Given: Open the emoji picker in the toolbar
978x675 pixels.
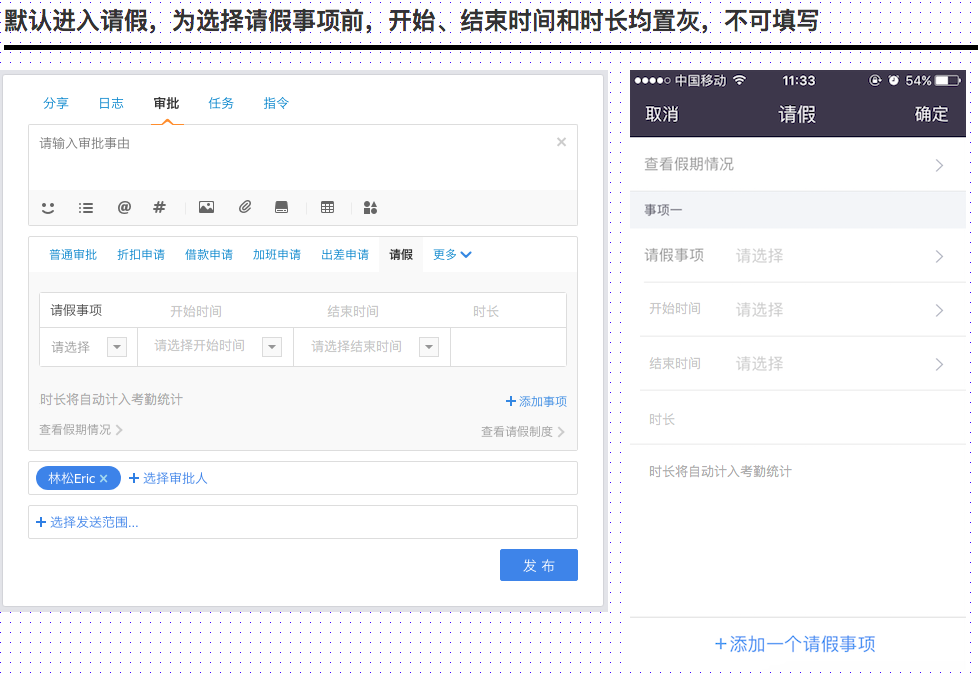Looking at the screenshot, I should [48, 208].
